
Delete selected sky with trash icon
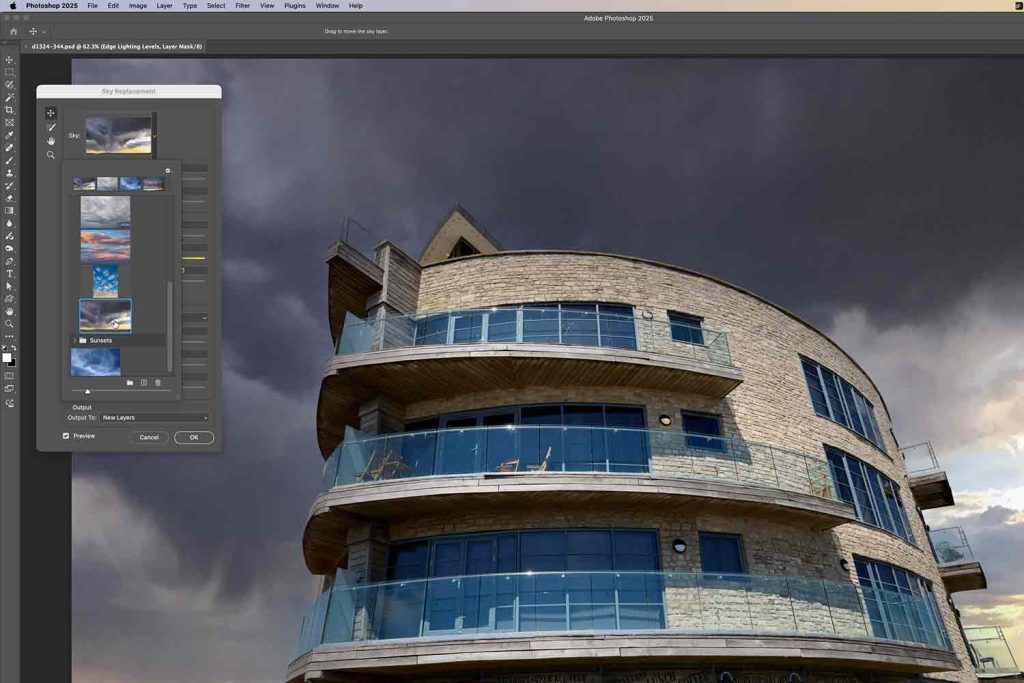(x=157, y=383)
